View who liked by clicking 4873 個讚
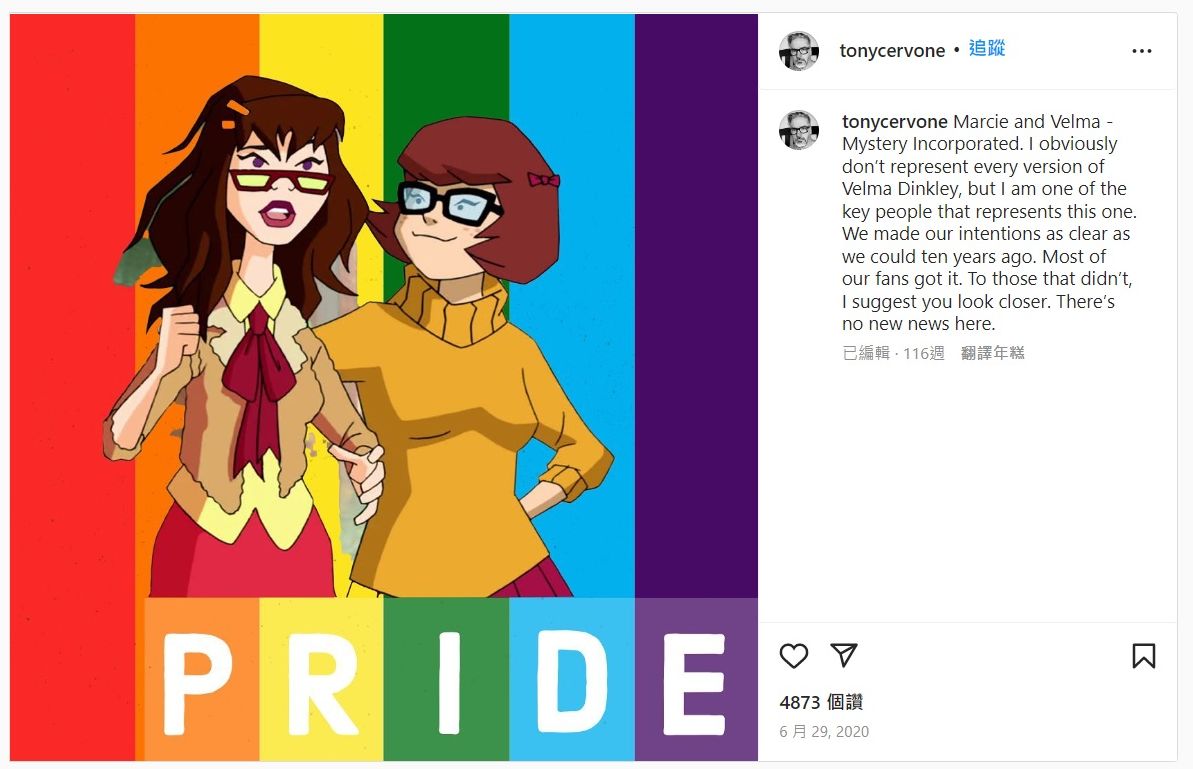This screenshot has height=769, width=1193. click(820, 702)
